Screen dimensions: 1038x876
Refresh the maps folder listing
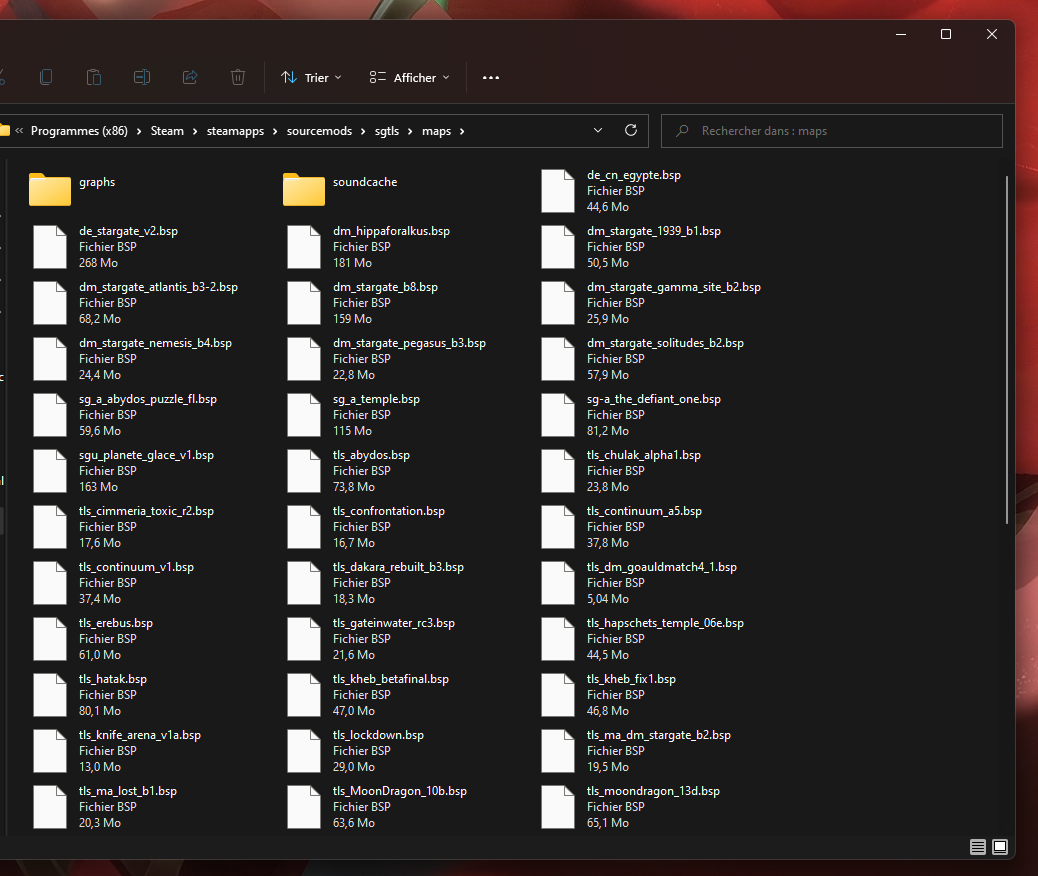(631, 130)
